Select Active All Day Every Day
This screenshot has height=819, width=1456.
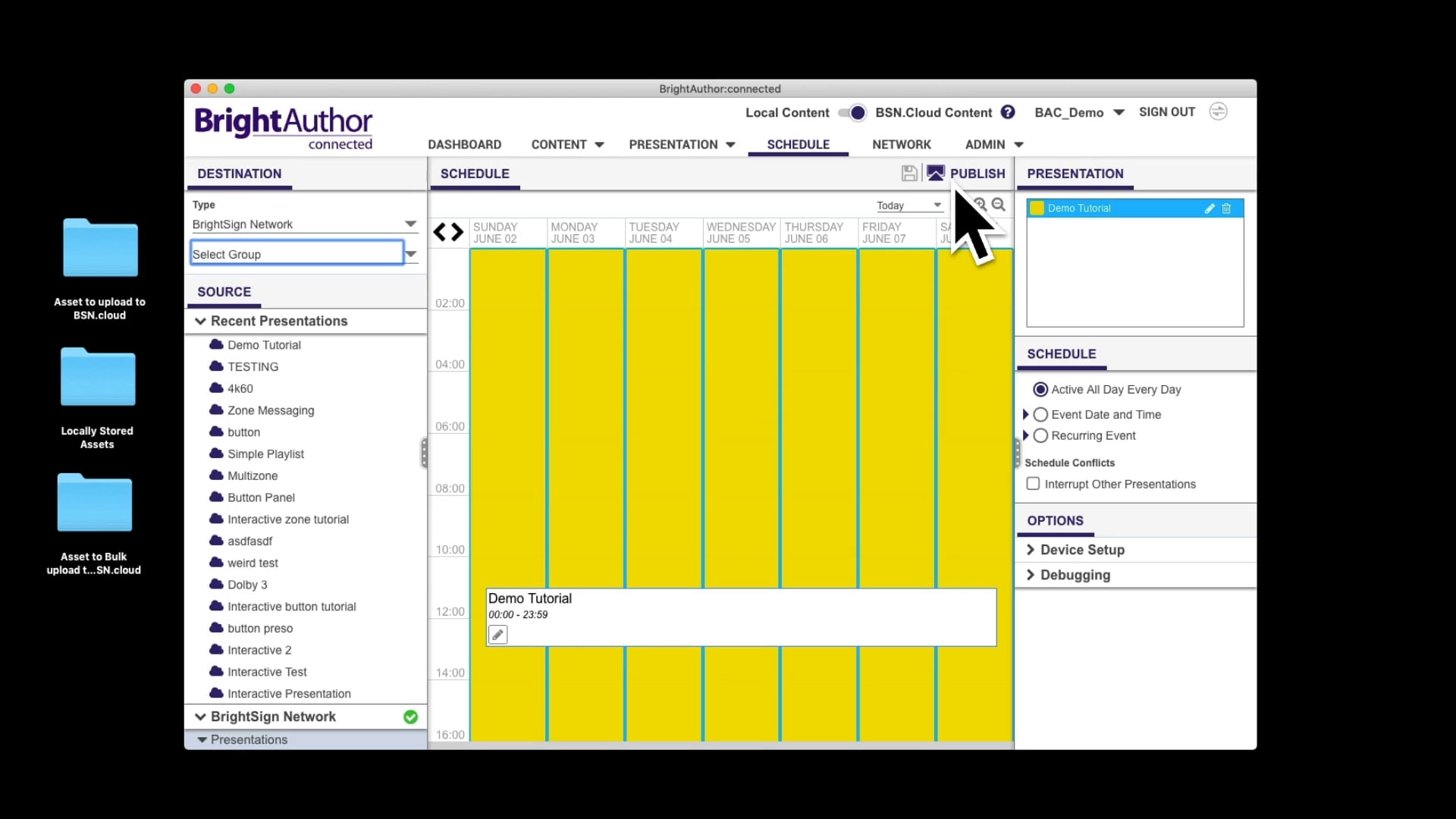coord(1040,390)
